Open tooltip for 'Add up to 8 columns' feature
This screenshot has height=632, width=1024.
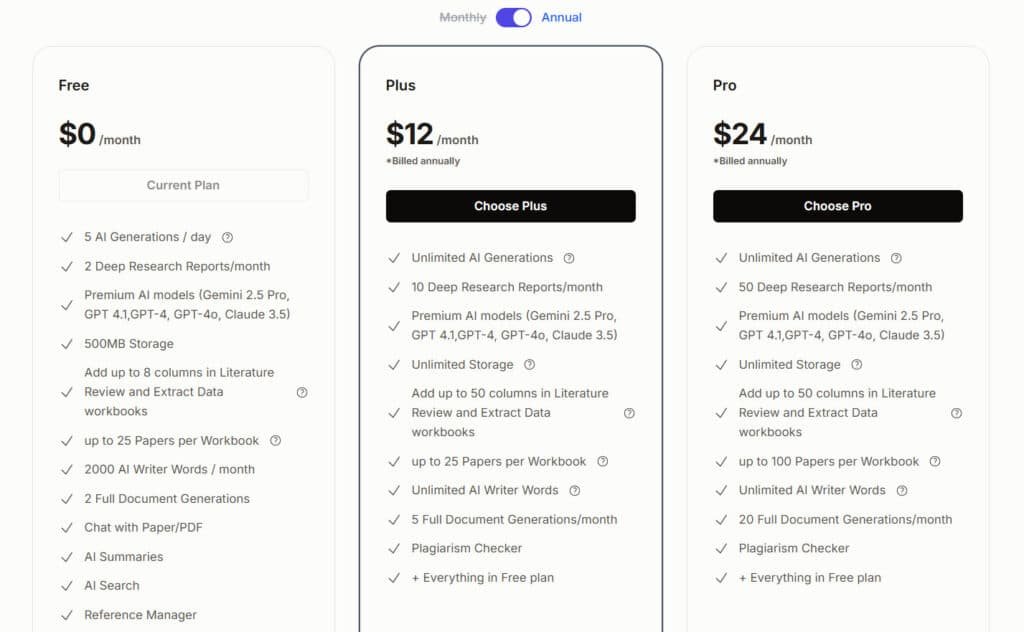point(302,393)
